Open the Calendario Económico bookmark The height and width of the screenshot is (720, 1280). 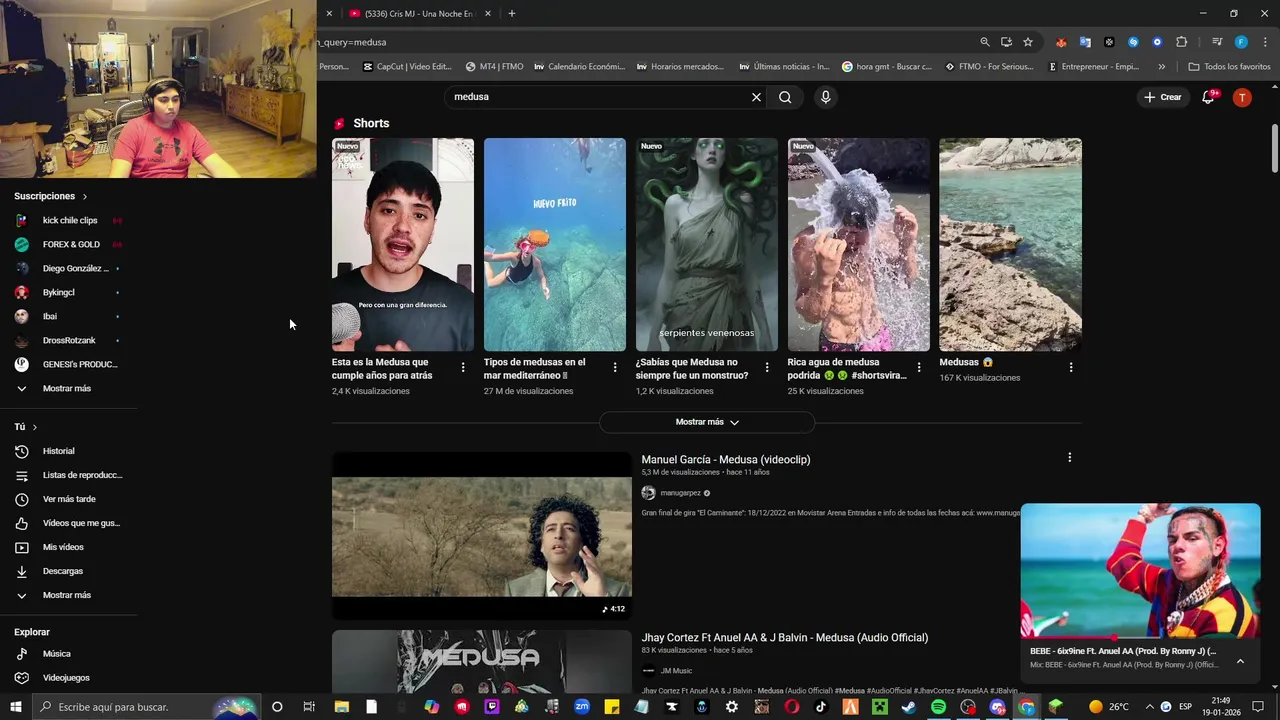tap(579, 67)
